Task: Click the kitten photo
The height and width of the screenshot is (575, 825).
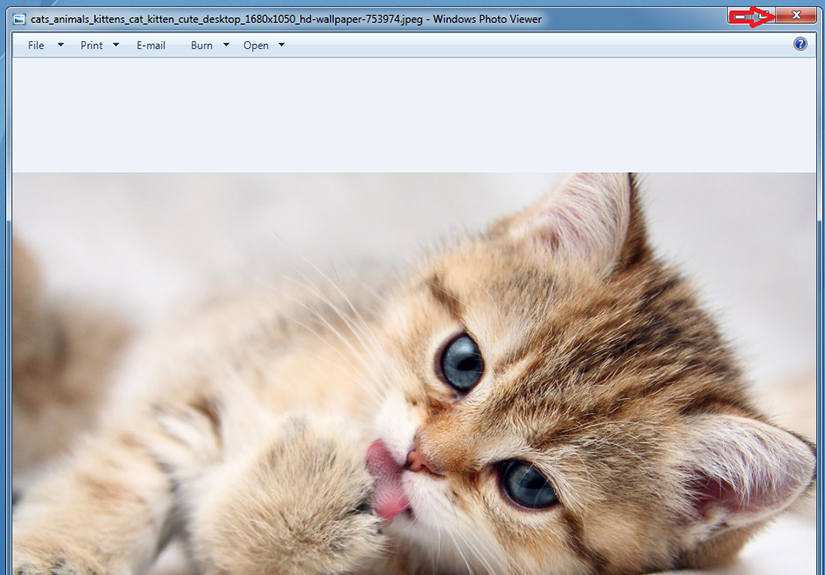Action: [414, 374]
